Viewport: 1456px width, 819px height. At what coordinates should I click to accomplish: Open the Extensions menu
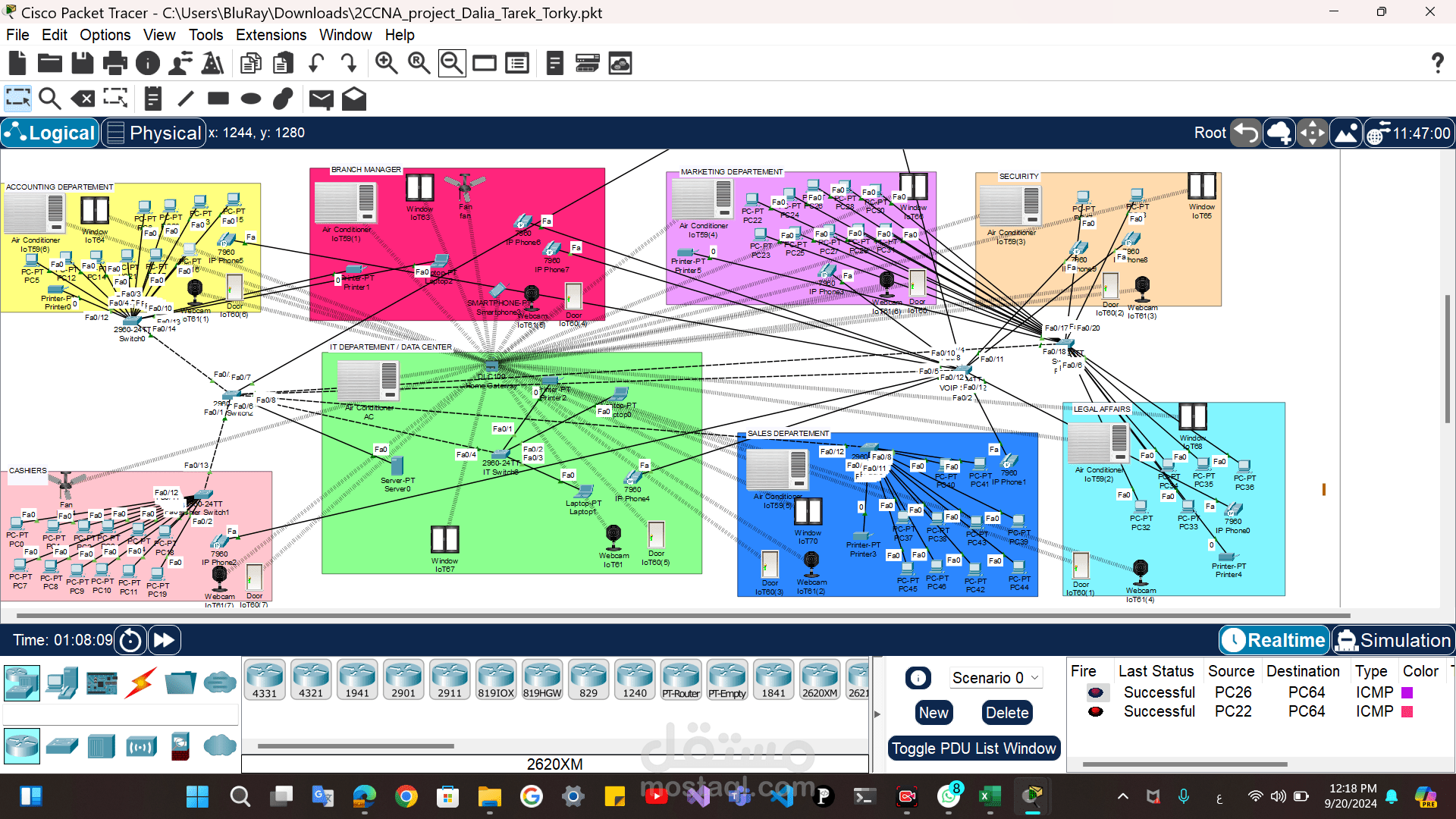(271, 35)
